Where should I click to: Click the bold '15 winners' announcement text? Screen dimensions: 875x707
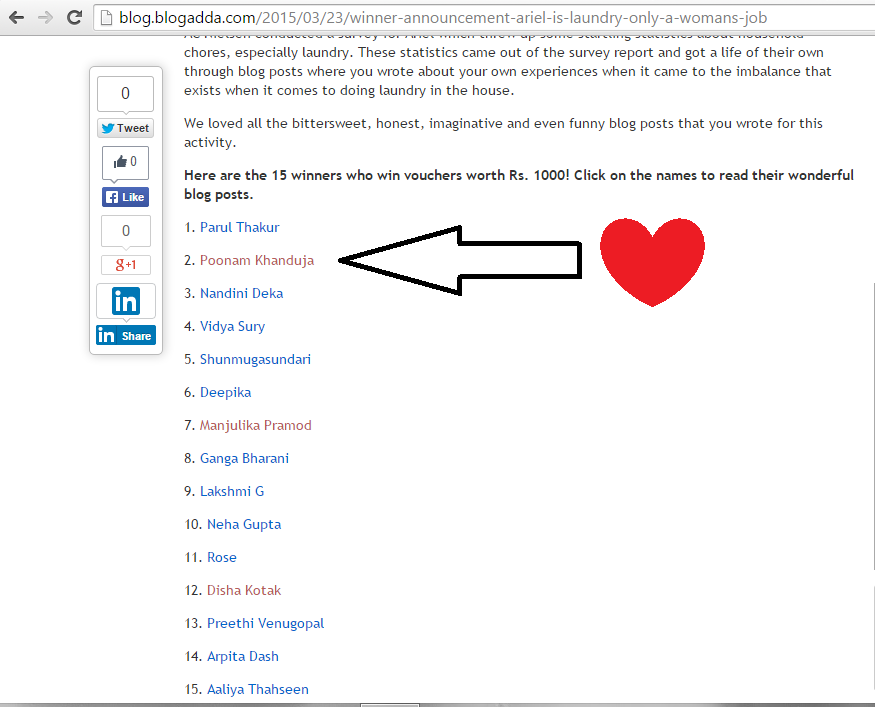pos(519,185)
